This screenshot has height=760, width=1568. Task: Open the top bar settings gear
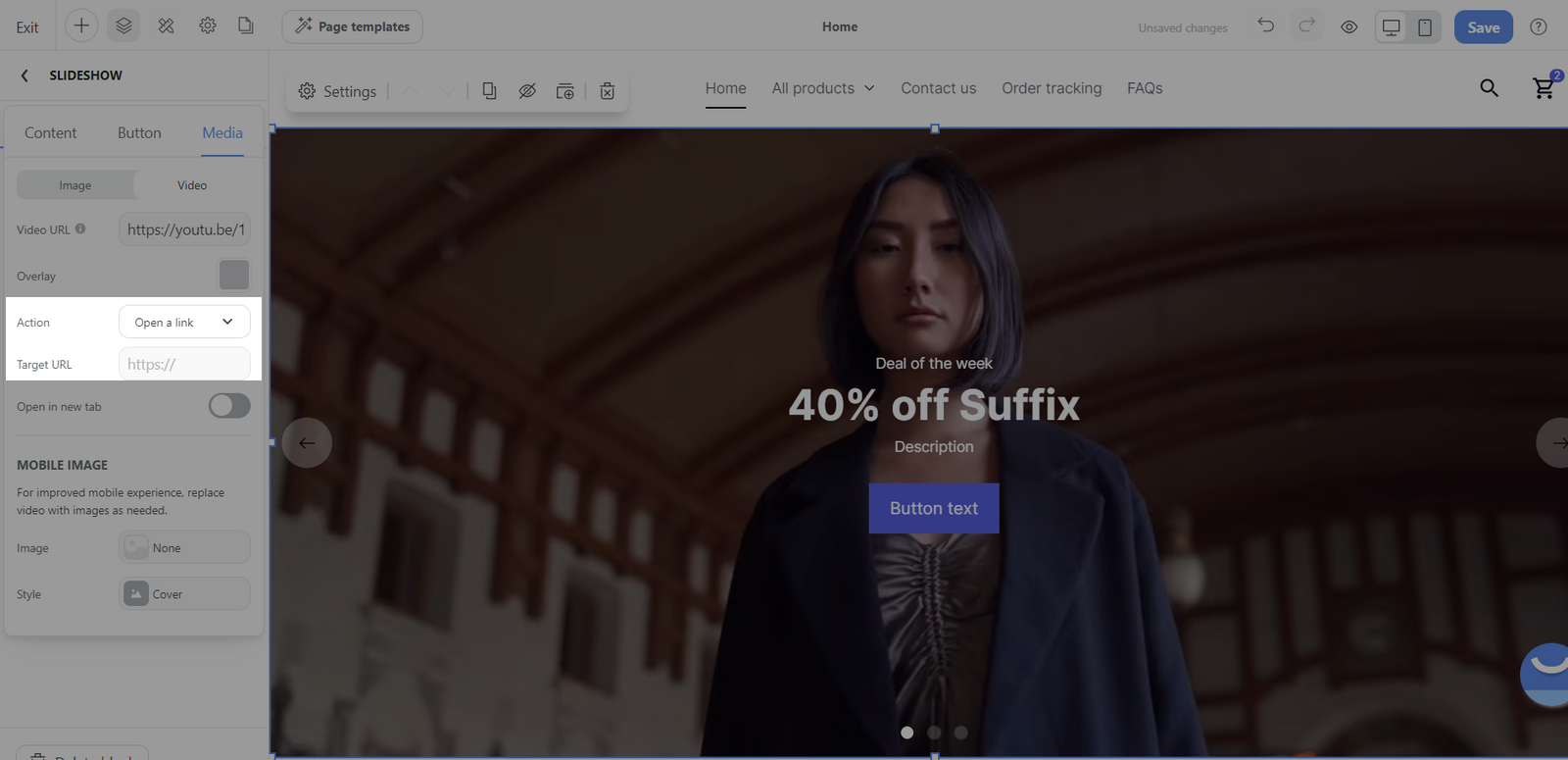(x=208, y=26)
